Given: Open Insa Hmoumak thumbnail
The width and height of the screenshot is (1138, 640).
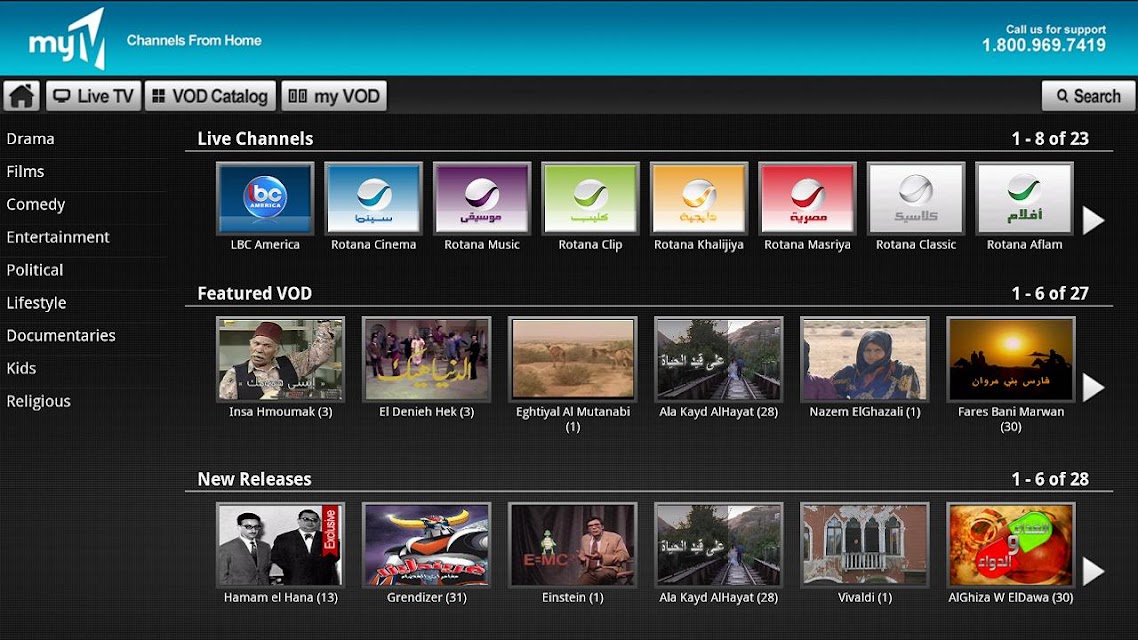Looking at the screenshot, I should [x=281, y=359].
